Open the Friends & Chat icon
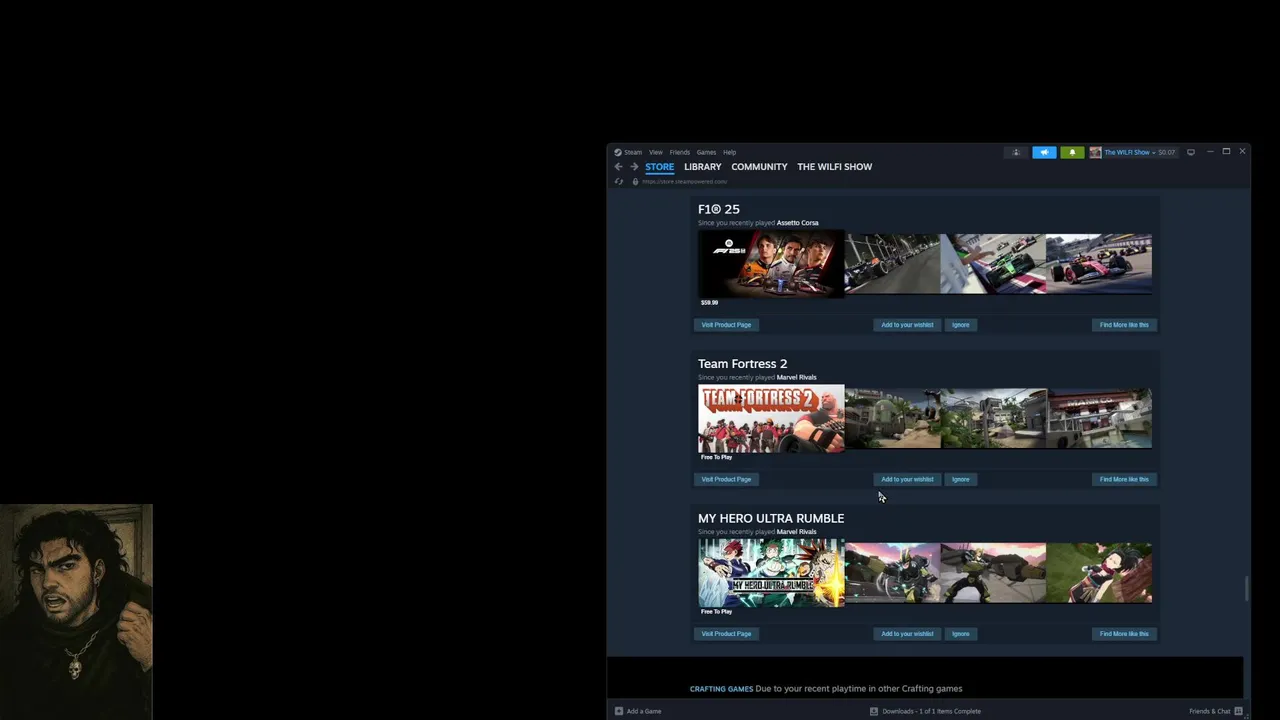The width and height of the screenshot is (1280, 720). [x=1238, y=711]
